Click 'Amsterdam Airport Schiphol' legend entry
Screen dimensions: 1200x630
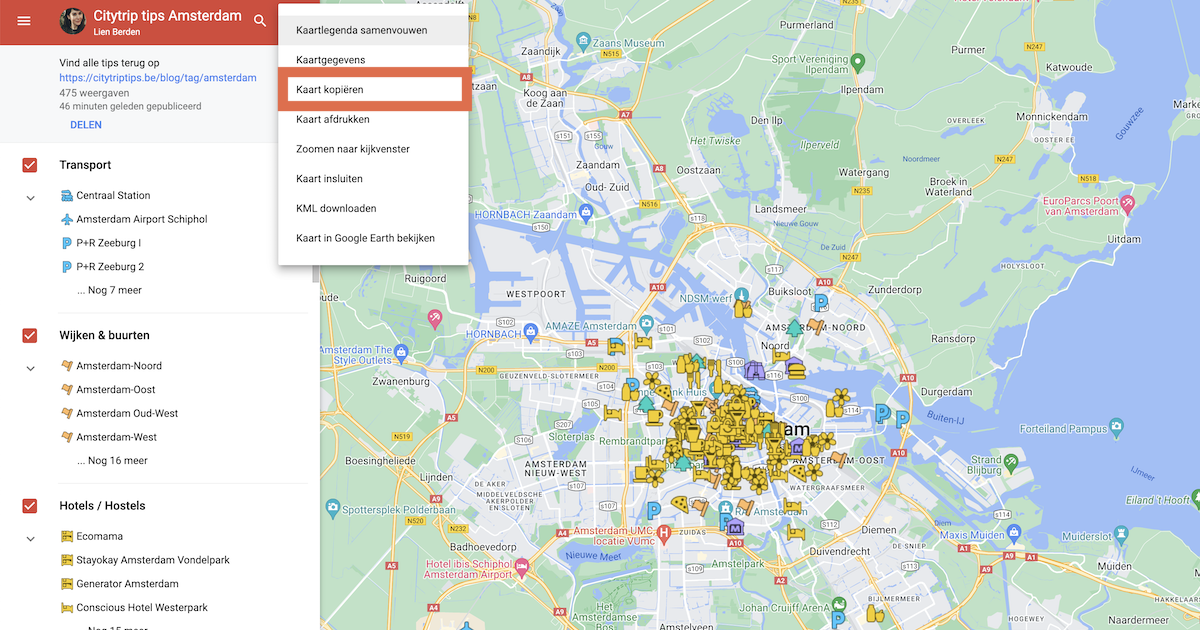coord(142,219)
